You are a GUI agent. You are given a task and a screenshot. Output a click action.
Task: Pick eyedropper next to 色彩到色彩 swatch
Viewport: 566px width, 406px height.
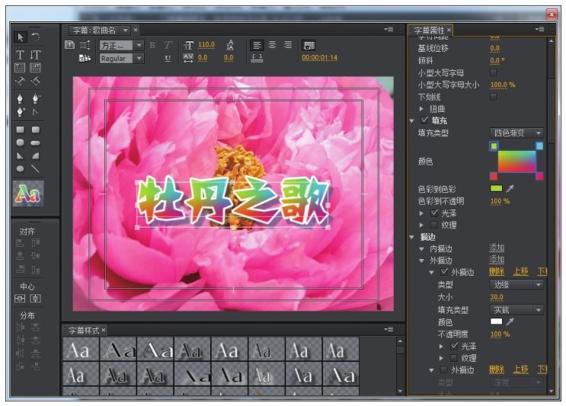[510, 189]
